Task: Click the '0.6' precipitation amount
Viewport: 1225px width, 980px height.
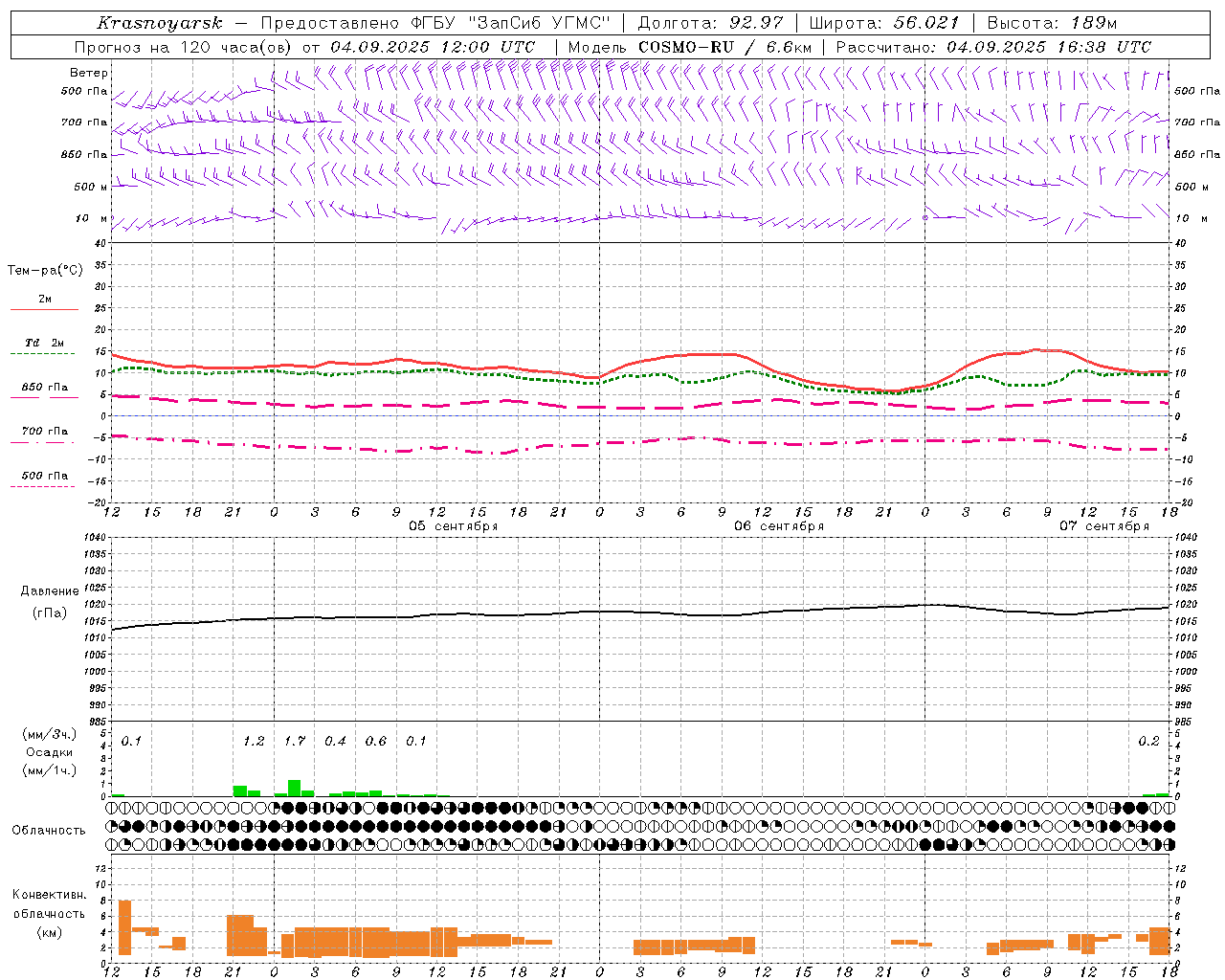Action: point(376,742)
